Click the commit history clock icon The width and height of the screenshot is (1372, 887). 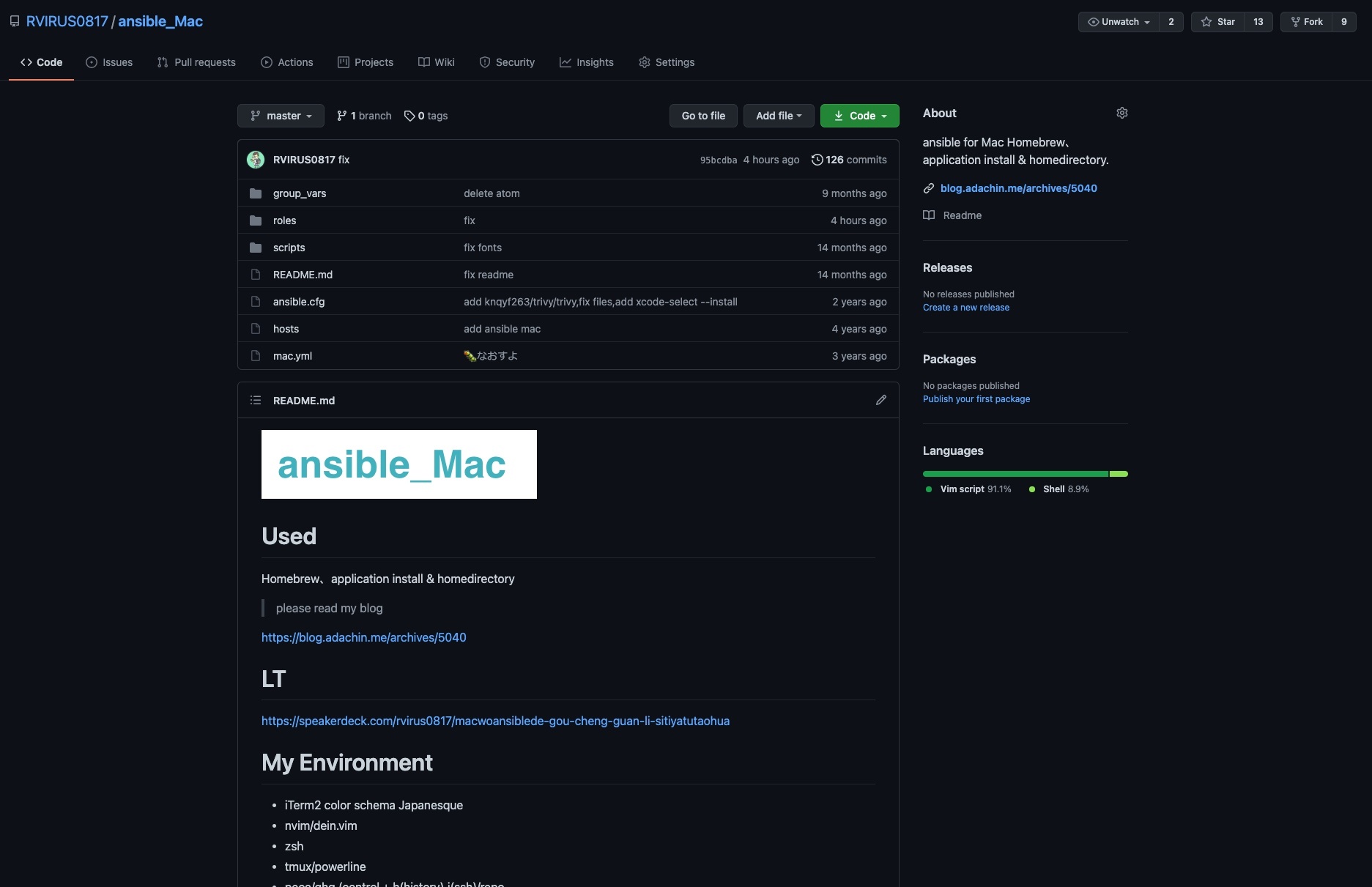coord(817,160)
